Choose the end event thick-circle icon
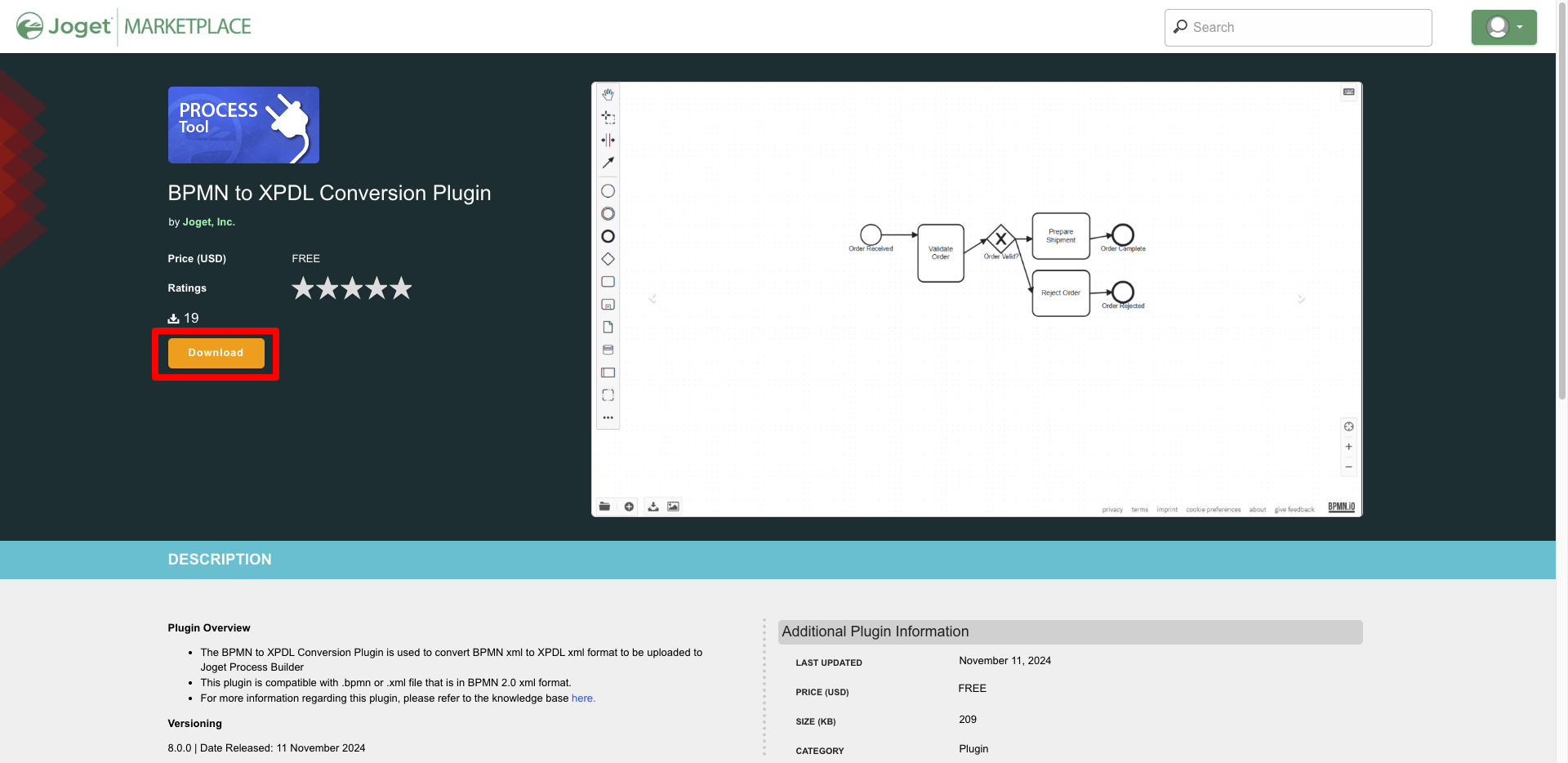 tap(608, 236)
